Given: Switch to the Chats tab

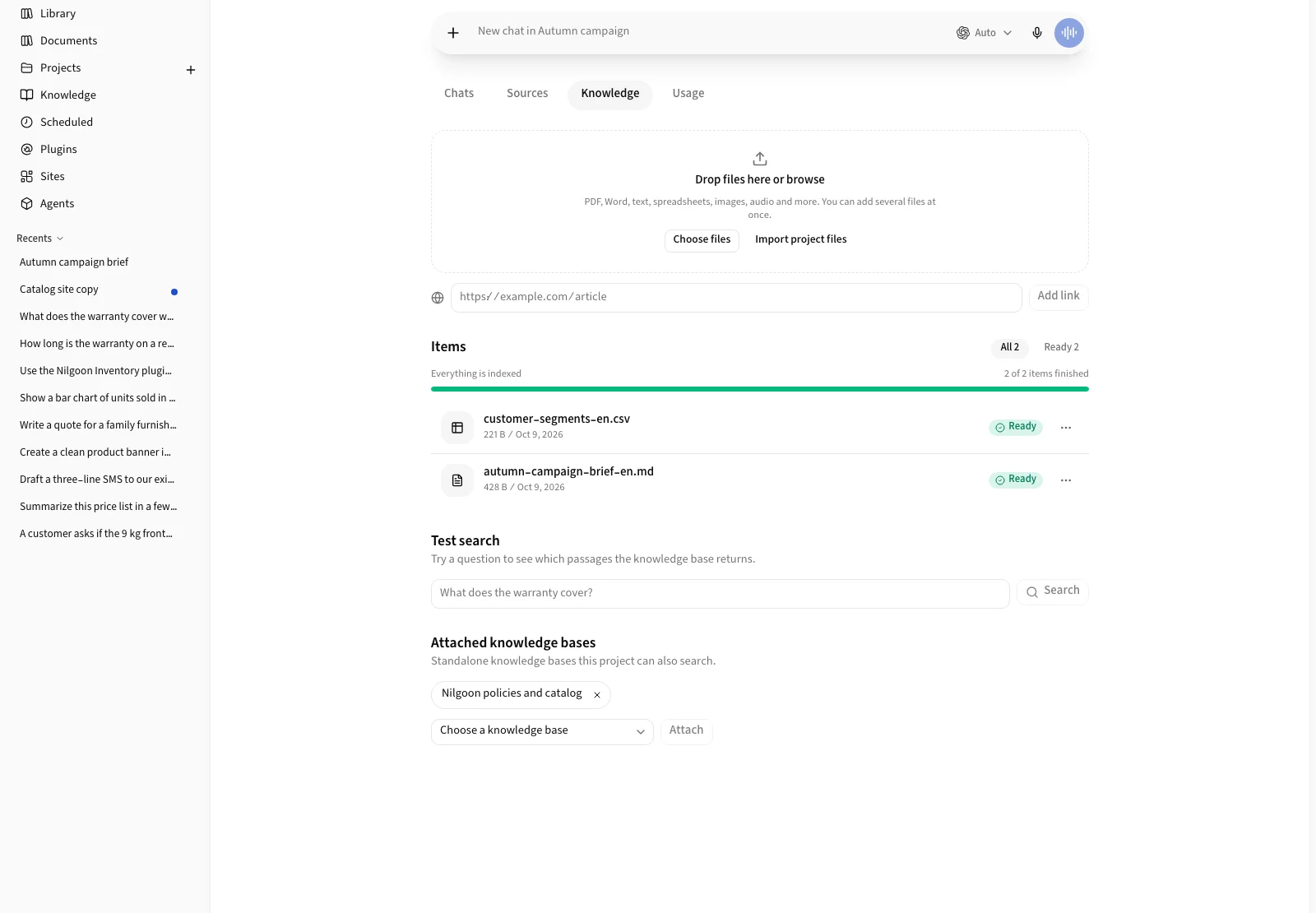Looking at the screenshot, I should point(459,93).
